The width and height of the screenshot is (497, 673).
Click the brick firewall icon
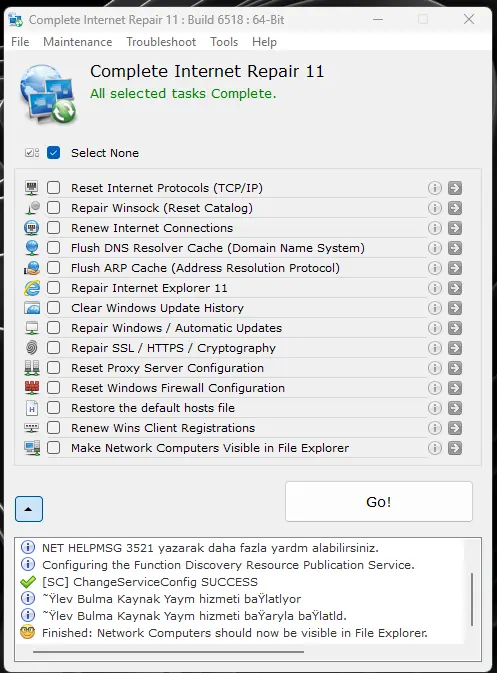click(32, 388)
